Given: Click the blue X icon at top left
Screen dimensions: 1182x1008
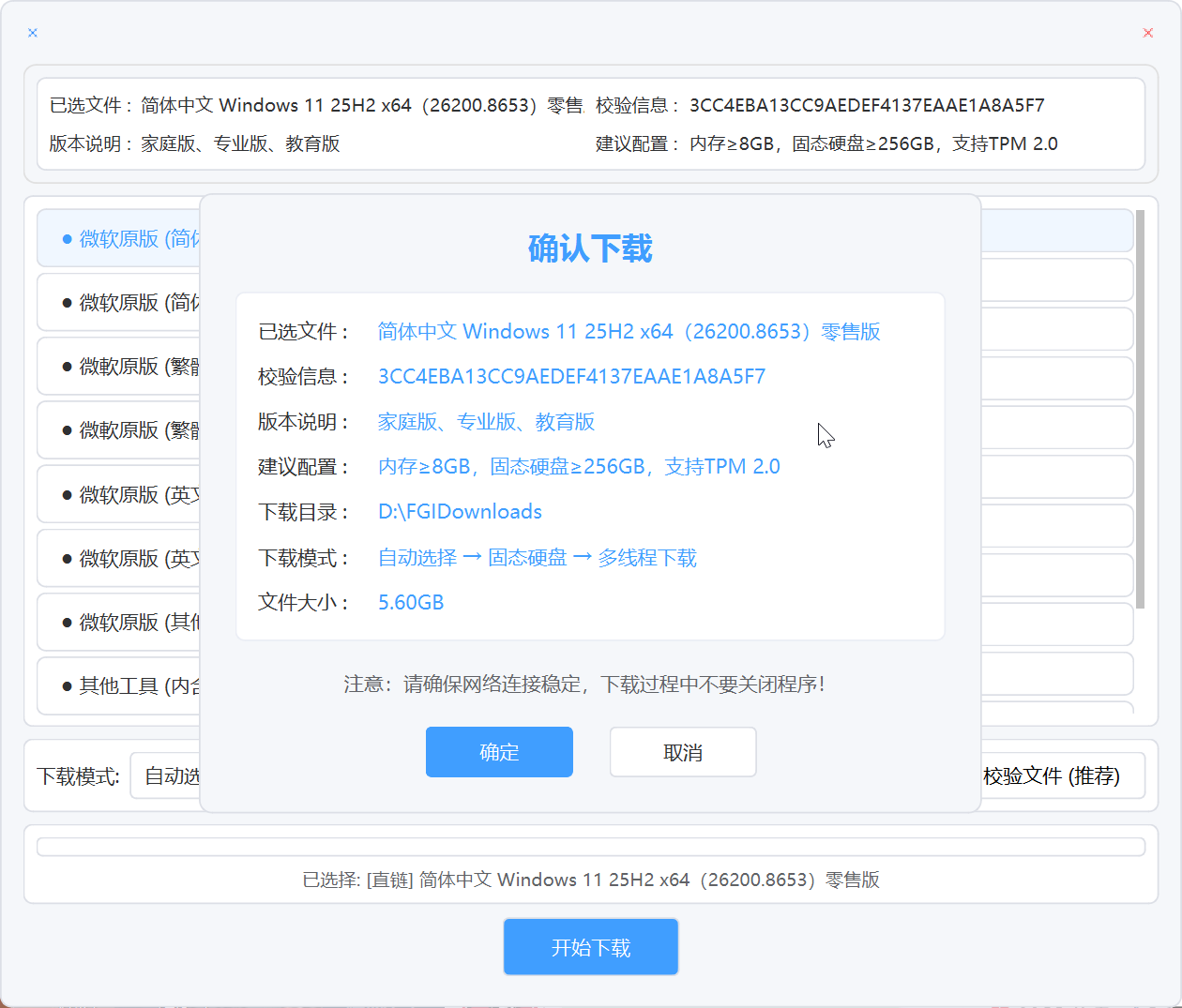Looking at the screenshot, I should (33, 33).
